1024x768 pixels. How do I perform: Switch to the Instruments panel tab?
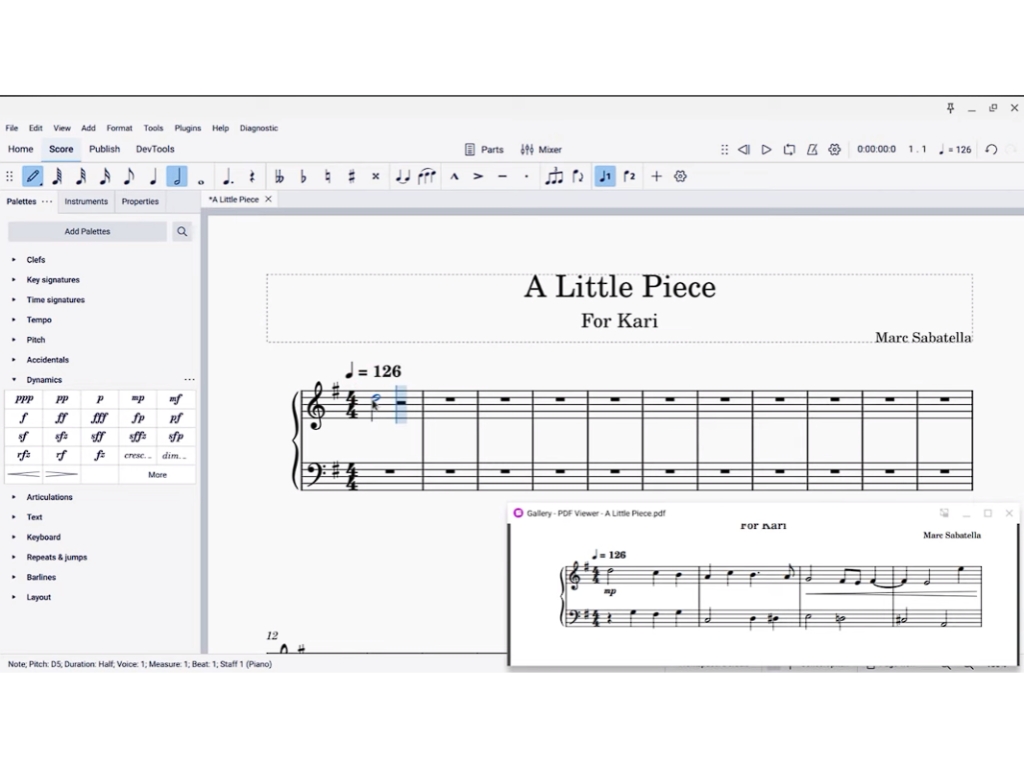(x=86, y=201)
